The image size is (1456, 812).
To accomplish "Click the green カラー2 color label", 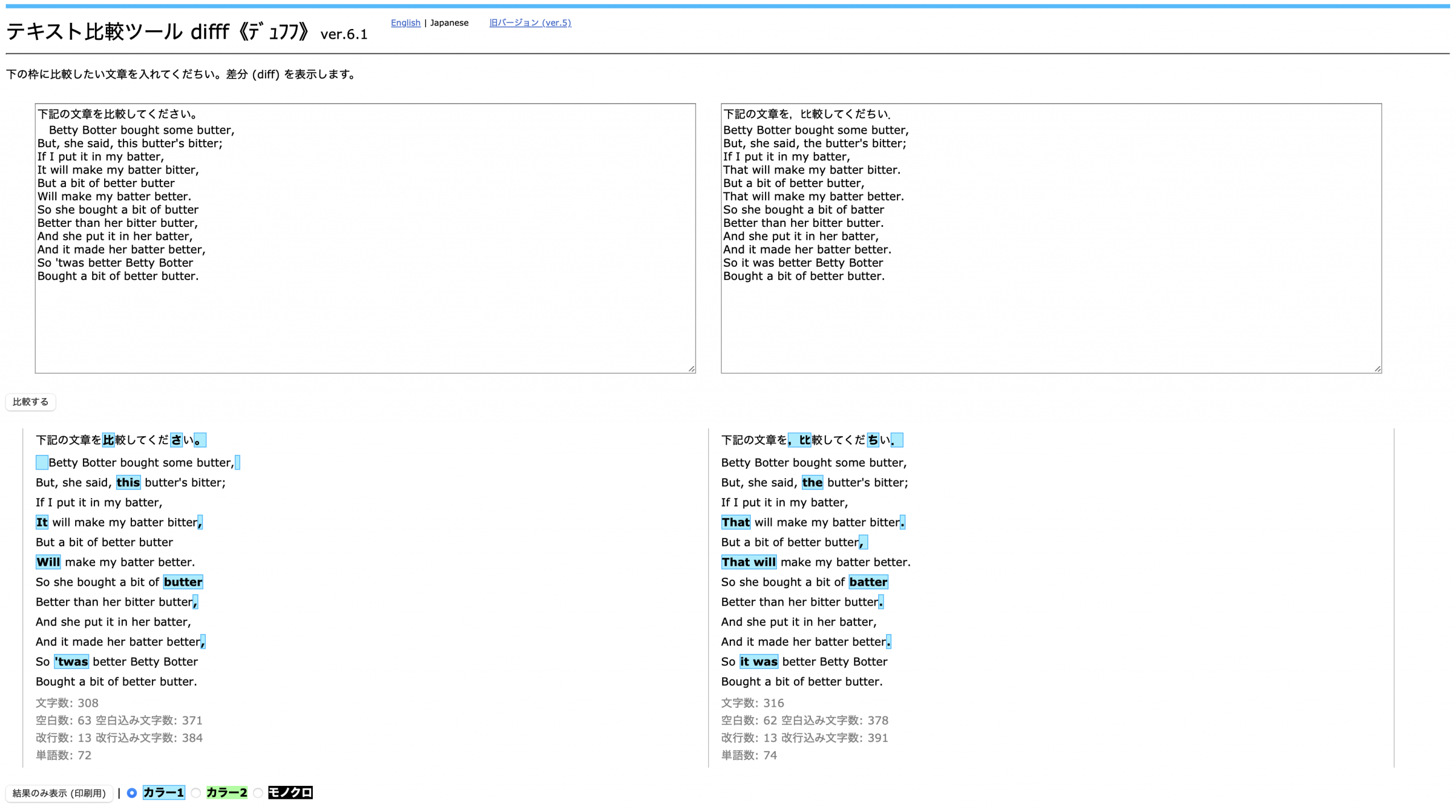I will (x=227, y=793).
